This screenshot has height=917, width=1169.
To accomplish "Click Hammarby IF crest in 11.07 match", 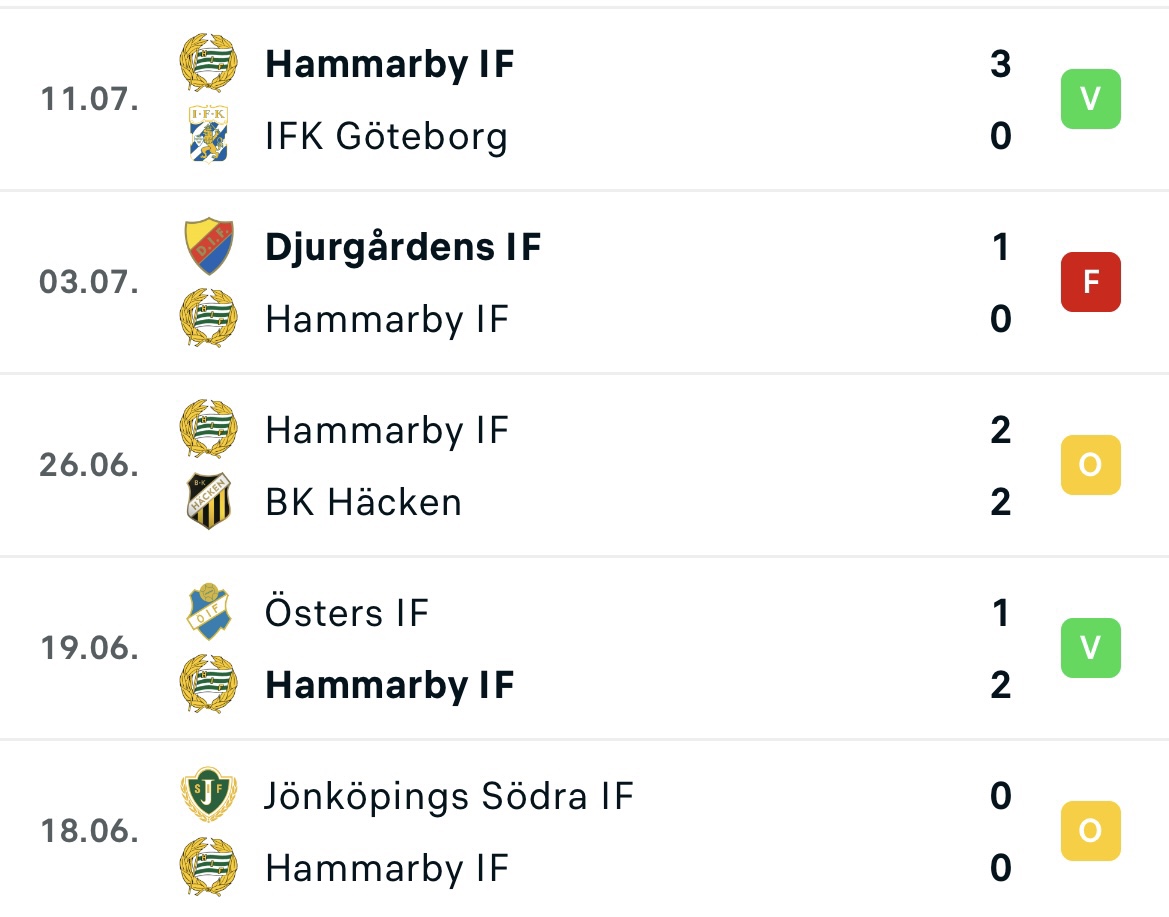I will click(209, 63).
